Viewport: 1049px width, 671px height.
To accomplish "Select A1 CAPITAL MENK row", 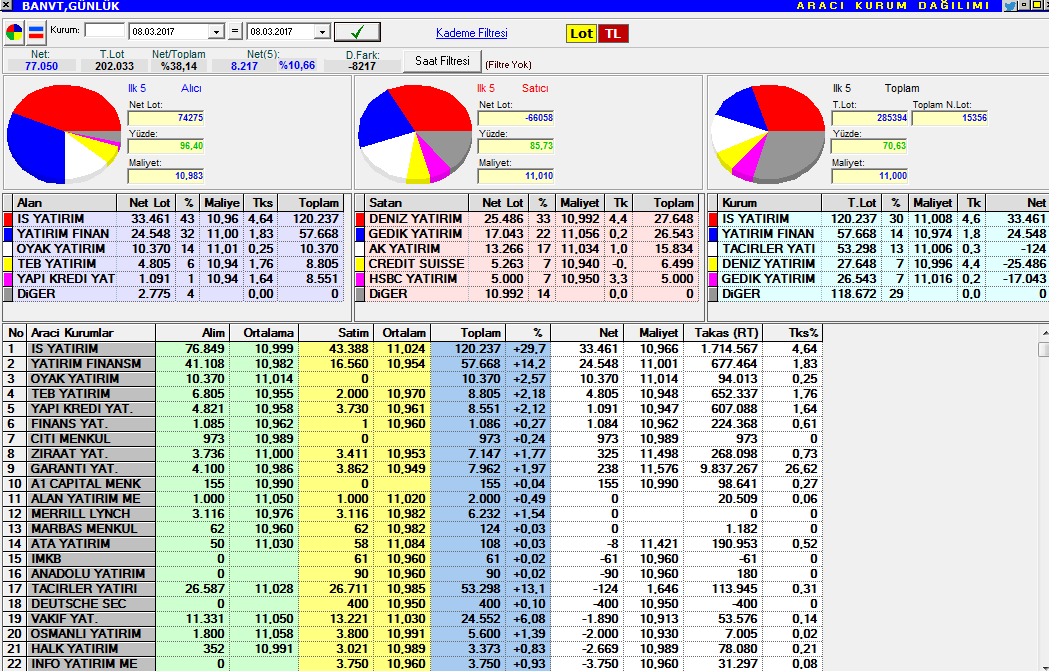I will tap(413, 484).
